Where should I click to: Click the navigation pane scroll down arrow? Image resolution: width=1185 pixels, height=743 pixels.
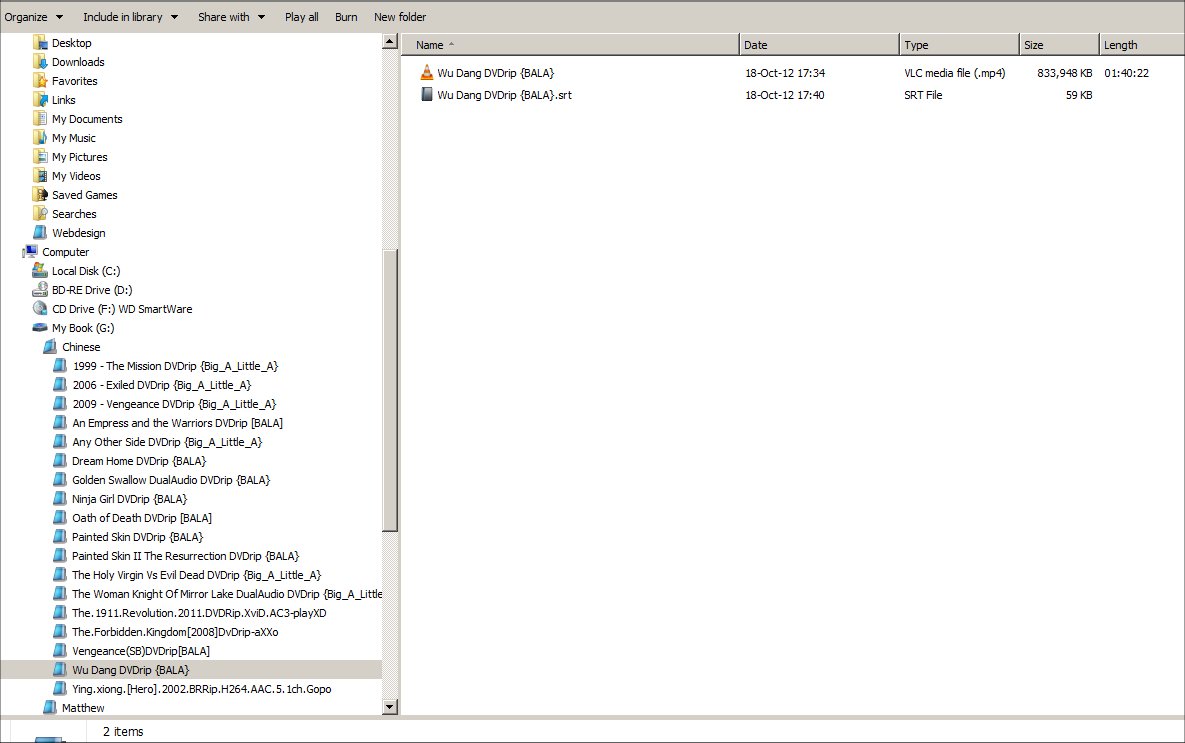[390, 707]
